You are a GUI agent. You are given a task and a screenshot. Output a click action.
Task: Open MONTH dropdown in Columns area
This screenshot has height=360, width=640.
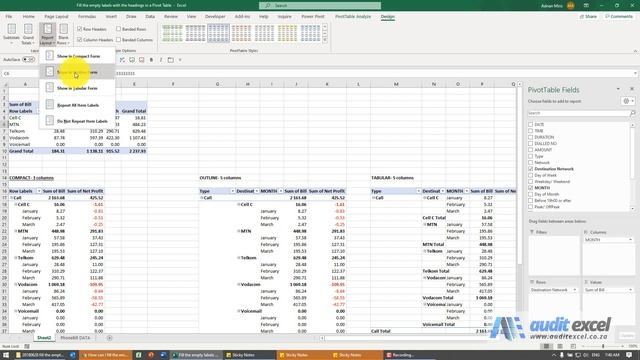[630, 240]
